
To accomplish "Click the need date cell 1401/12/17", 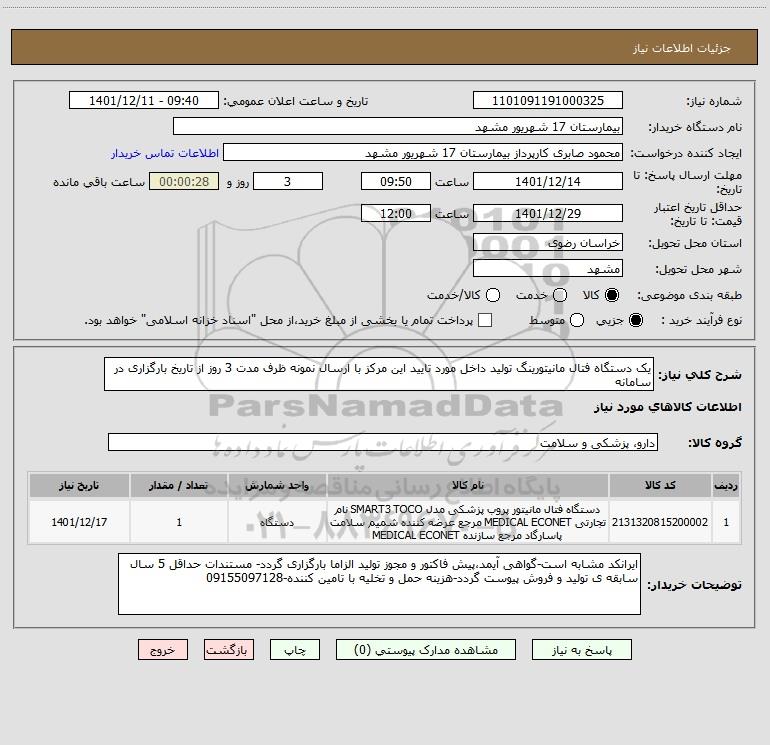I will [79, 522].
